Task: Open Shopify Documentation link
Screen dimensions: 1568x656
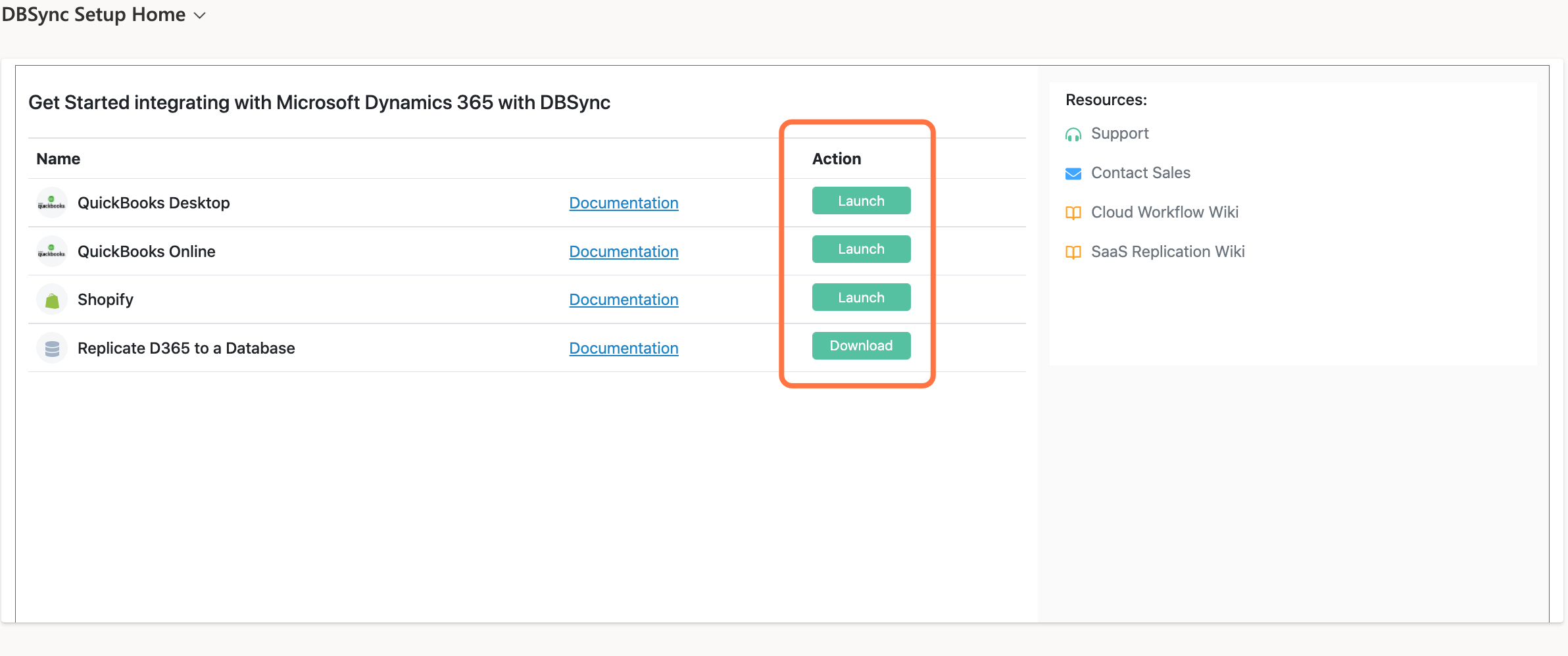Action: (624, 300)
